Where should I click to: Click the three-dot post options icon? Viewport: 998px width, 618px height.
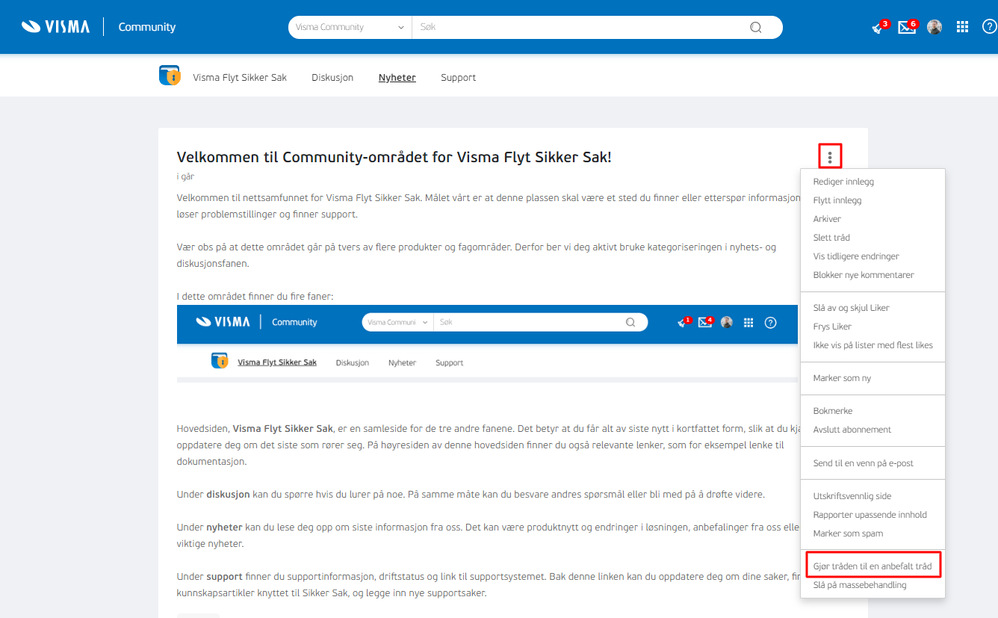pyautogui.click(x=829, y=157)
